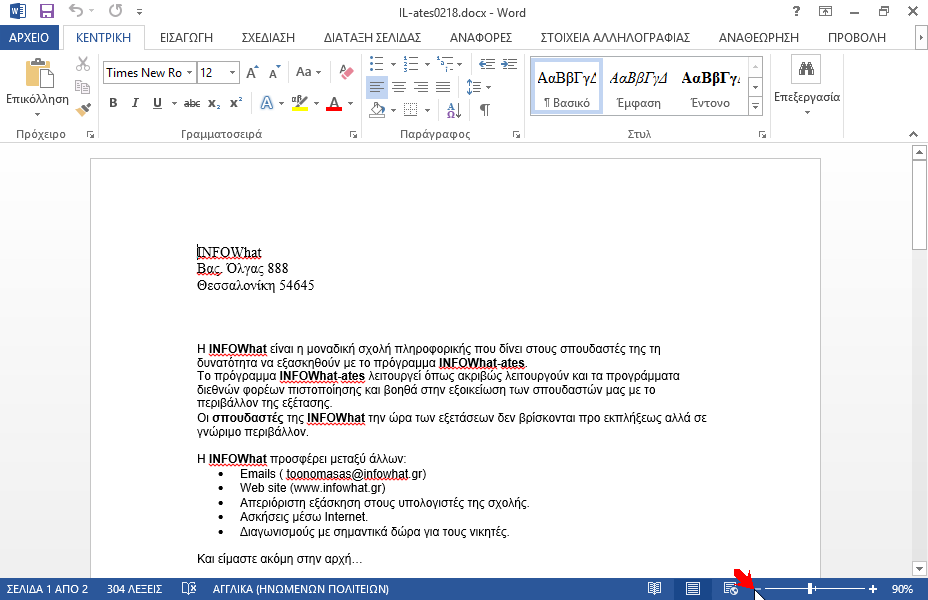
Task: Toggle italic formatting
Action: tap(135, 104)
